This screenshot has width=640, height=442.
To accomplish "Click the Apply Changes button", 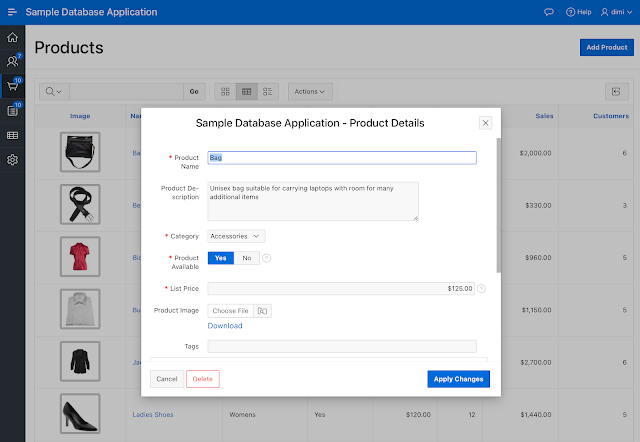I will click(459, 379).
